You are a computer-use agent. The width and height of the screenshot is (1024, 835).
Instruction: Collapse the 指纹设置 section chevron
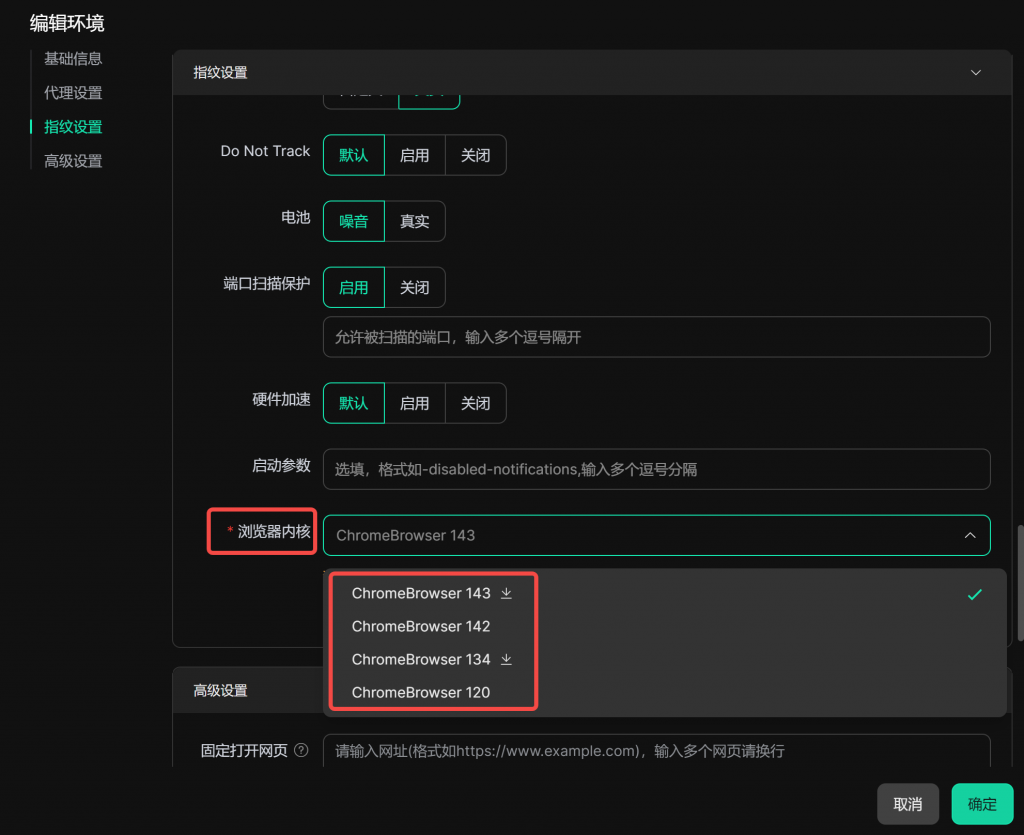[976, 73]
